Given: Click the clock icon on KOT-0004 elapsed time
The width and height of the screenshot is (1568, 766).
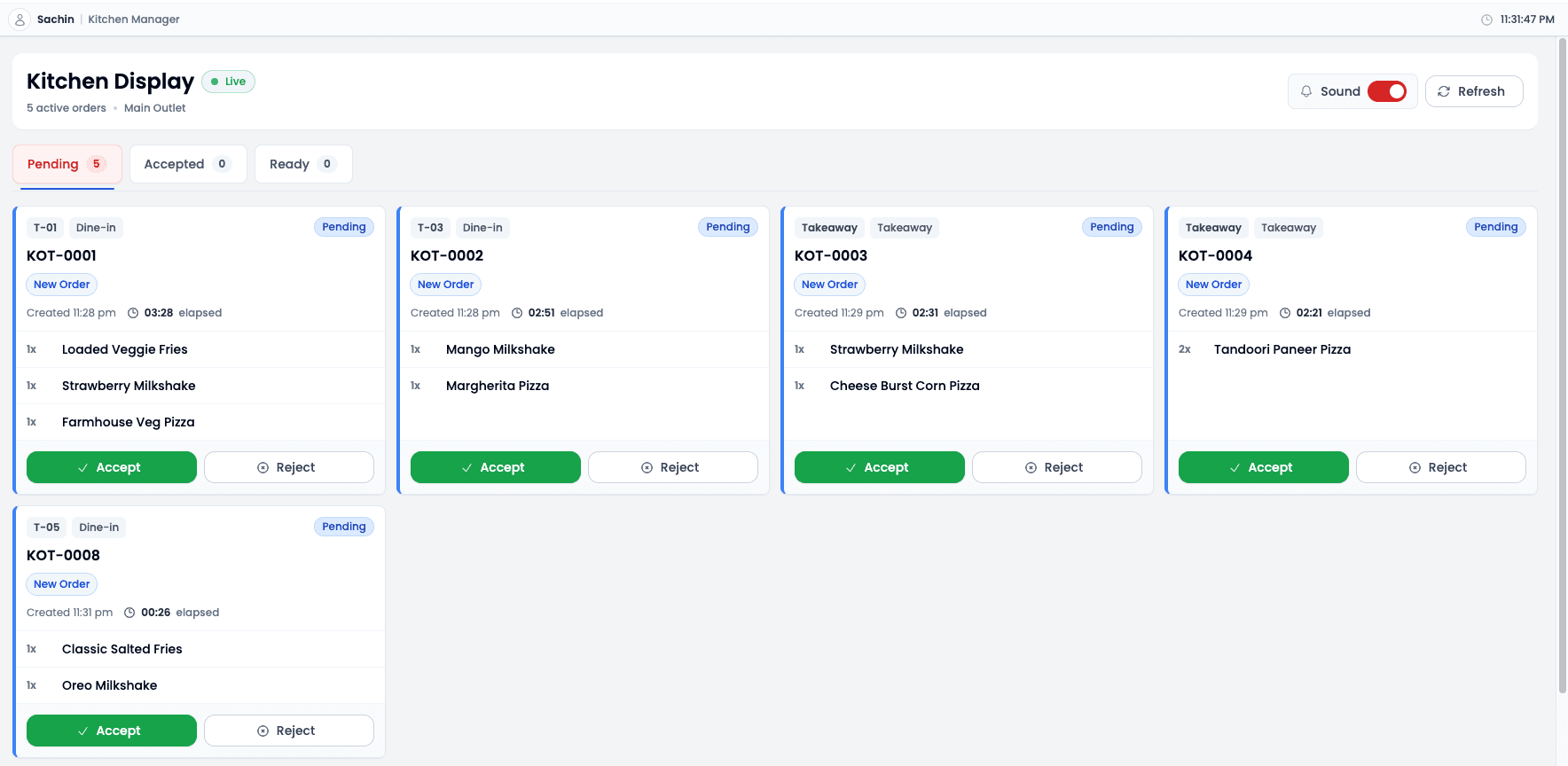Looking at the screenshot, I should pos(1285,313).
